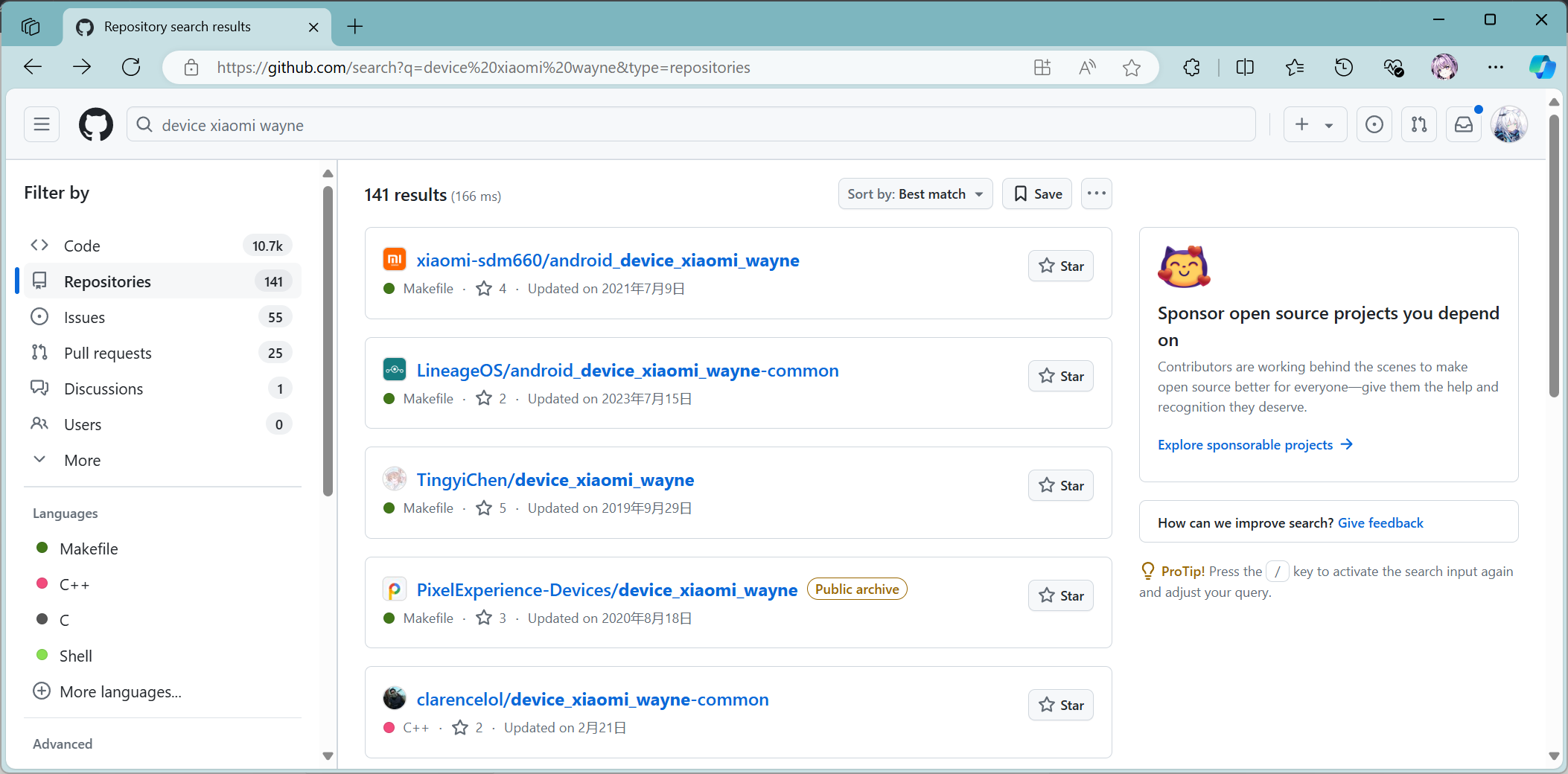Expand the create-new dropdown caret

click(x=1329, y=125)
